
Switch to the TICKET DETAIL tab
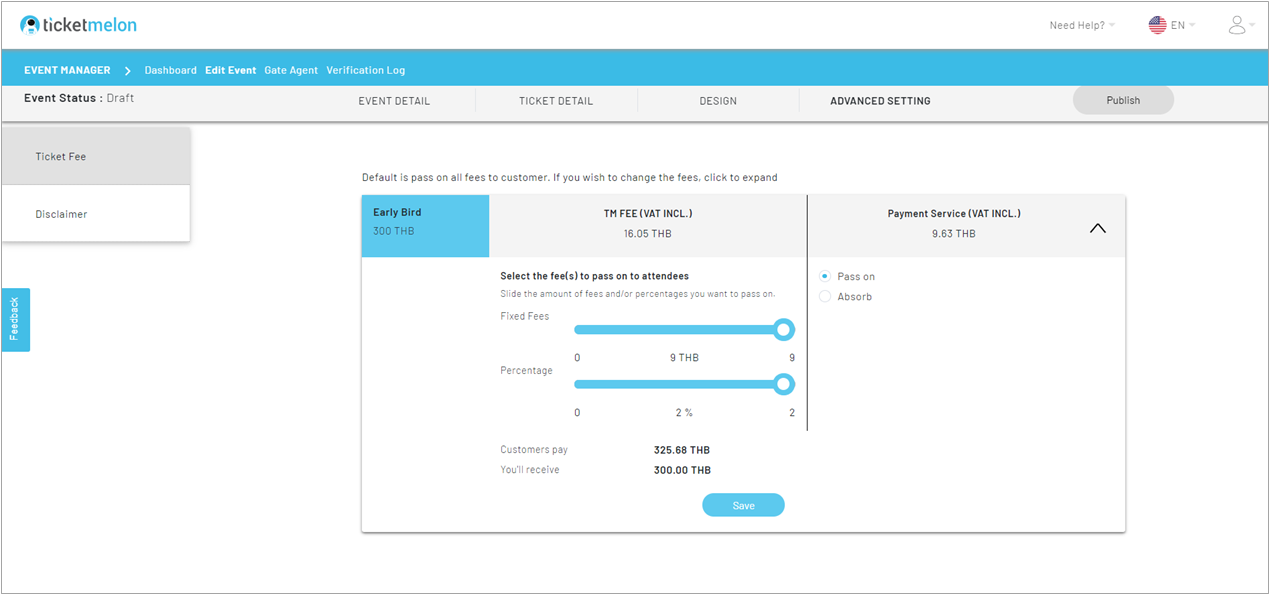556,101
